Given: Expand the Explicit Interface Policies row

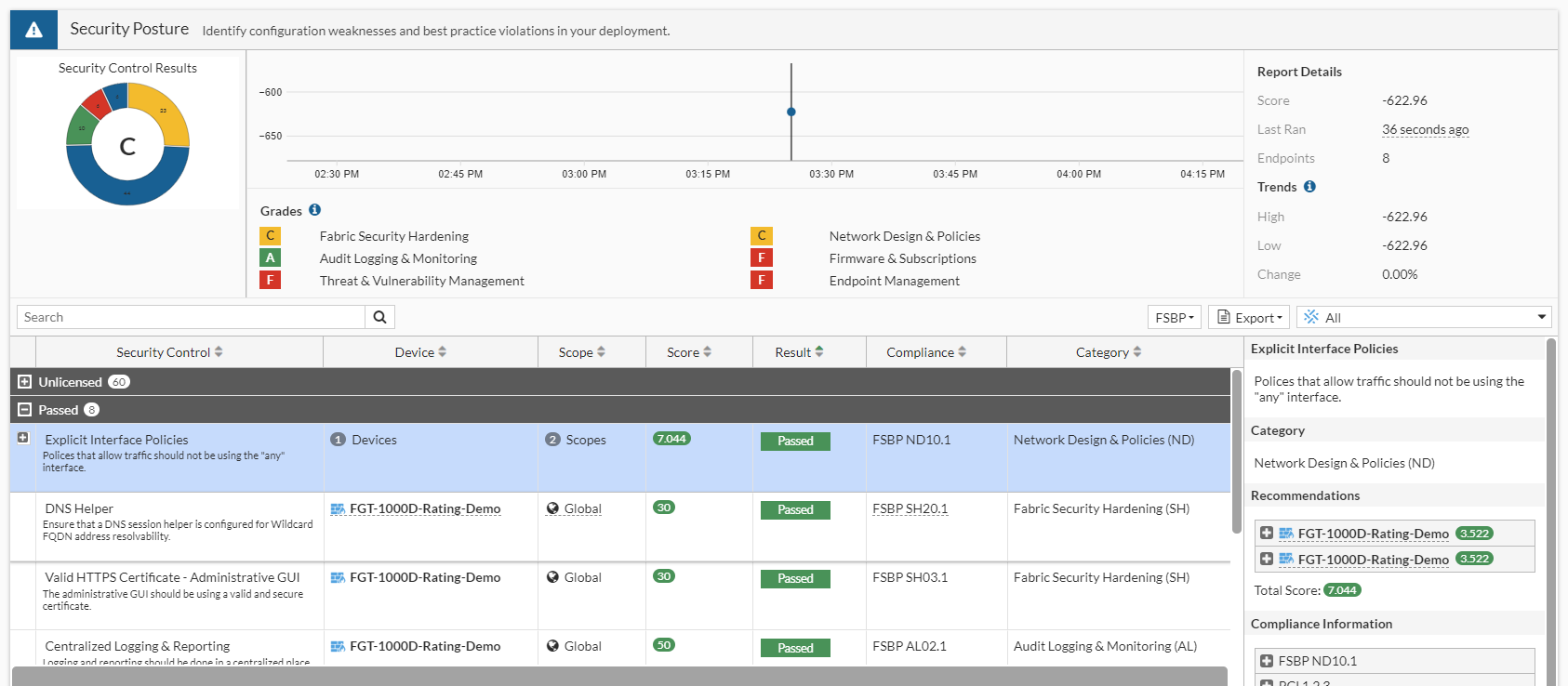Looking at the screenshot, I should pyautogui.click(x=23, y=438).
